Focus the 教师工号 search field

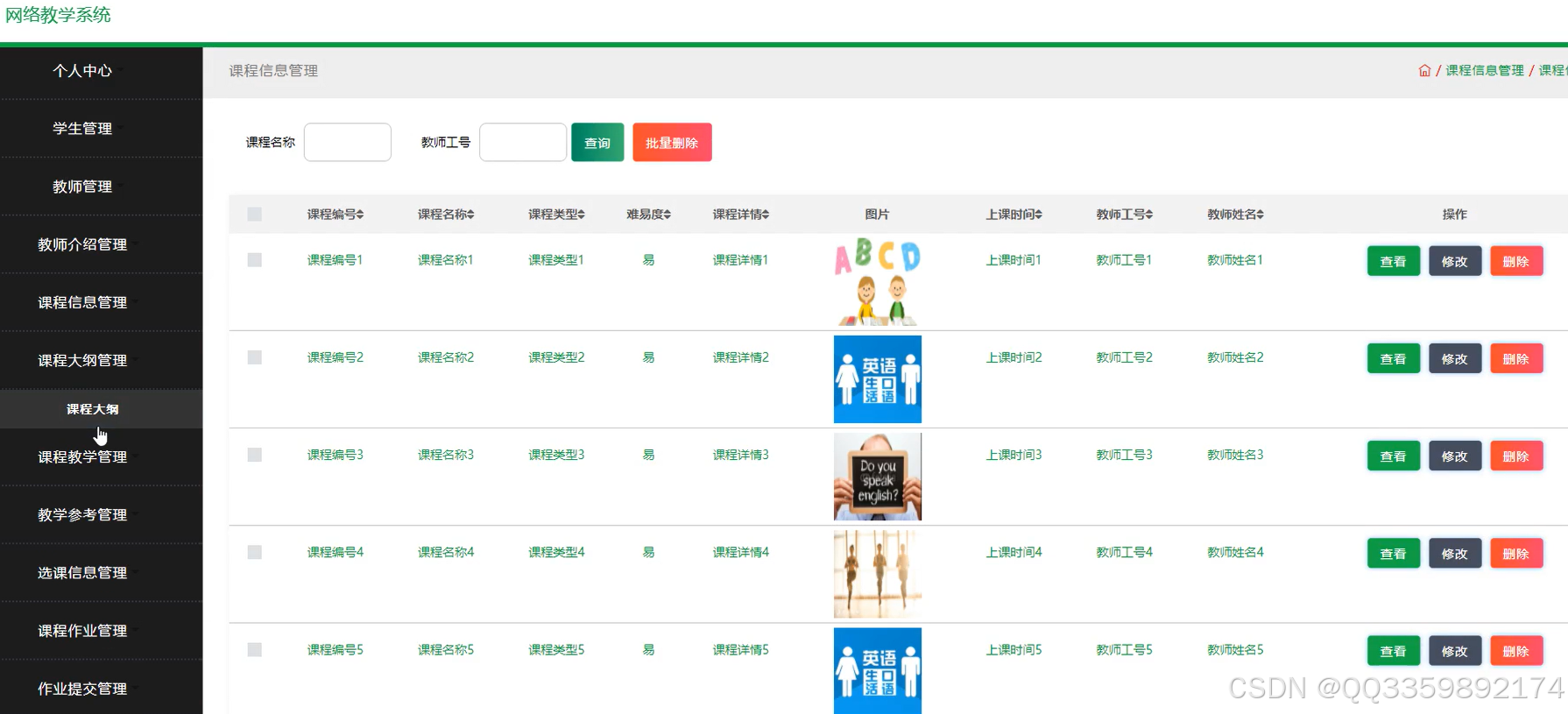pyautogui.click(x=523, y=143)
